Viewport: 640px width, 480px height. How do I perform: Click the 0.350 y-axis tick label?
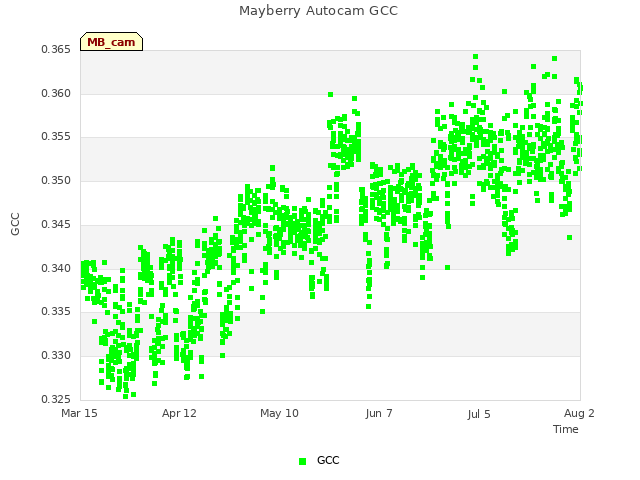(x=56, y=180)
